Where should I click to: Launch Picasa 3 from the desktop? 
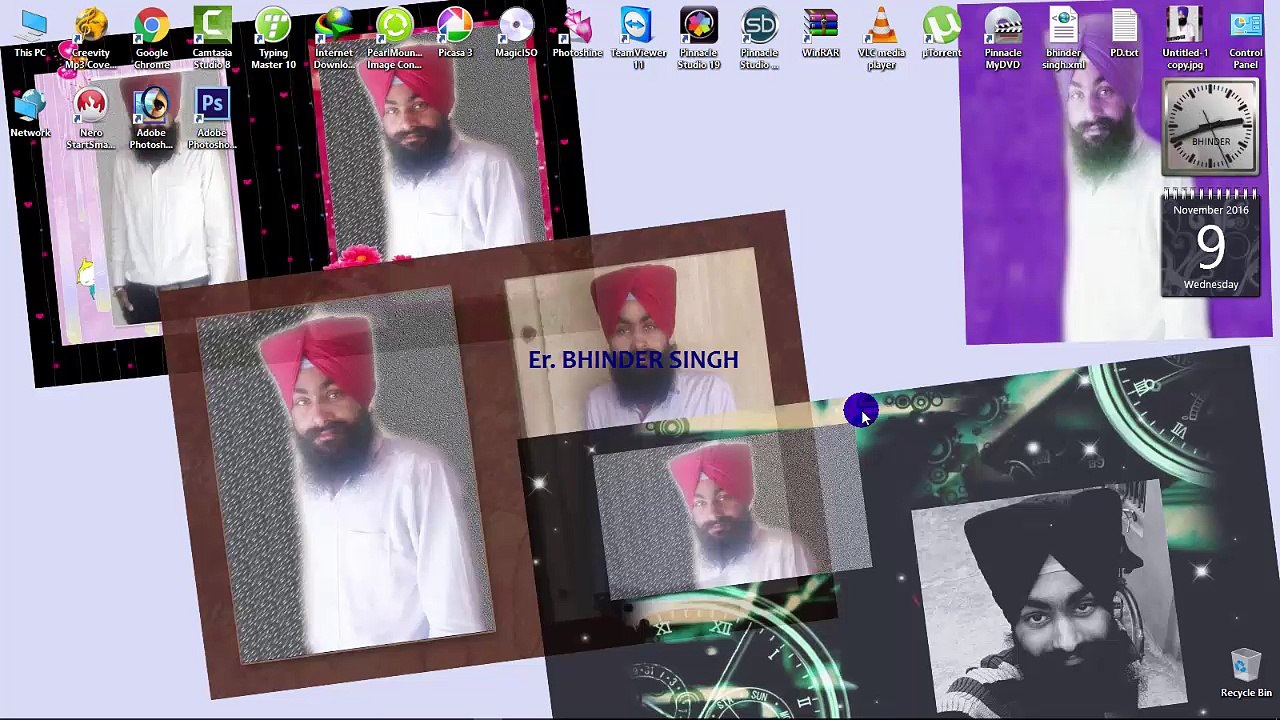pyautogui.click(x=455, y=33)
